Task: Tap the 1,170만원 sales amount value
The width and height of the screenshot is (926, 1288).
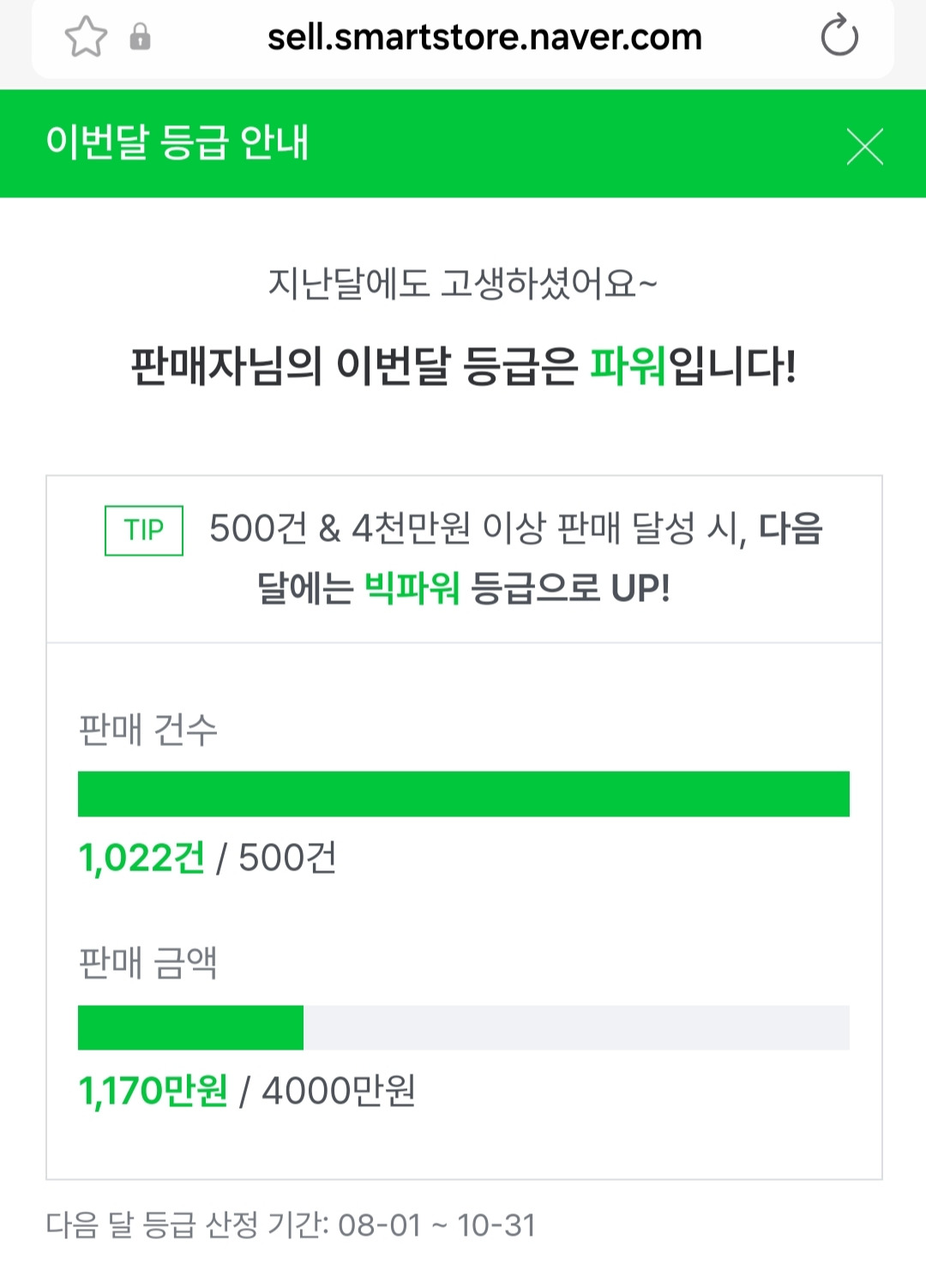Action: [x=153, y=1092]
